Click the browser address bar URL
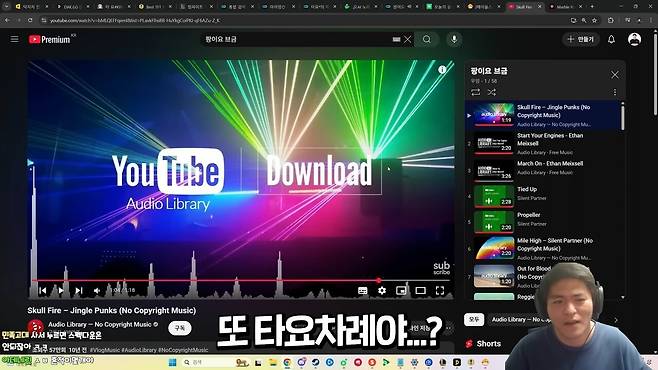Image resolution: width=658 pixels, height=370 pixels. click(x=134, y=20)
